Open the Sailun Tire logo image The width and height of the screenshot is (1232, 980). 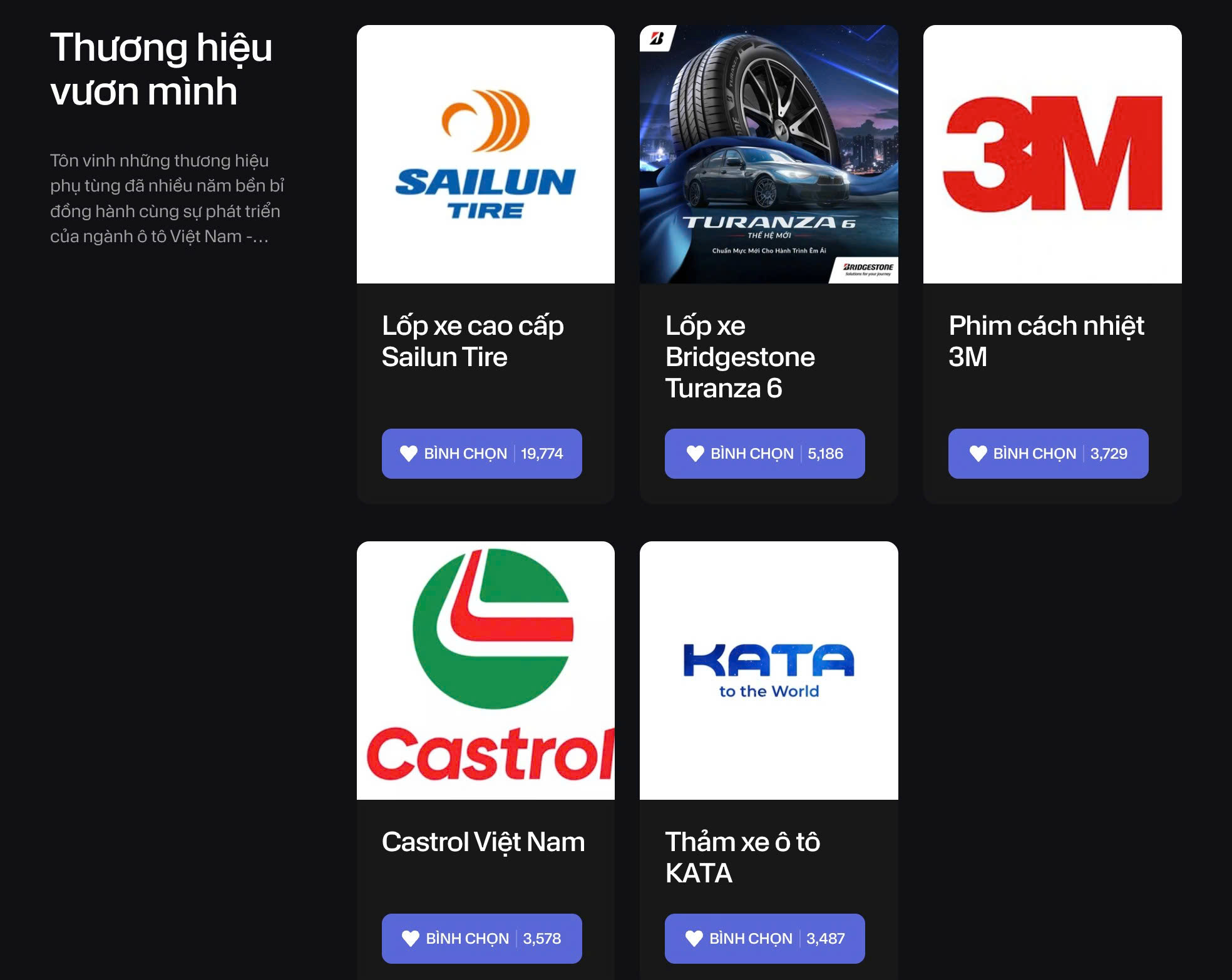click(486, 154)
